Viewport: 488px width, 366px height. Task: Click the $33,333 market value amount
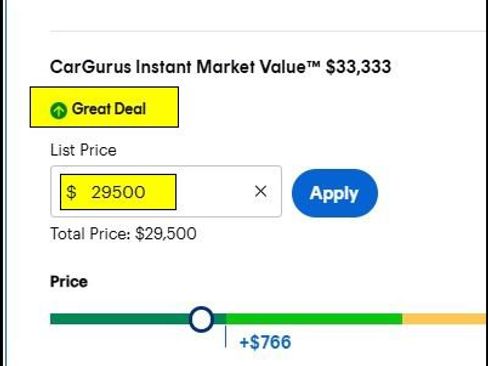[358, 67]
